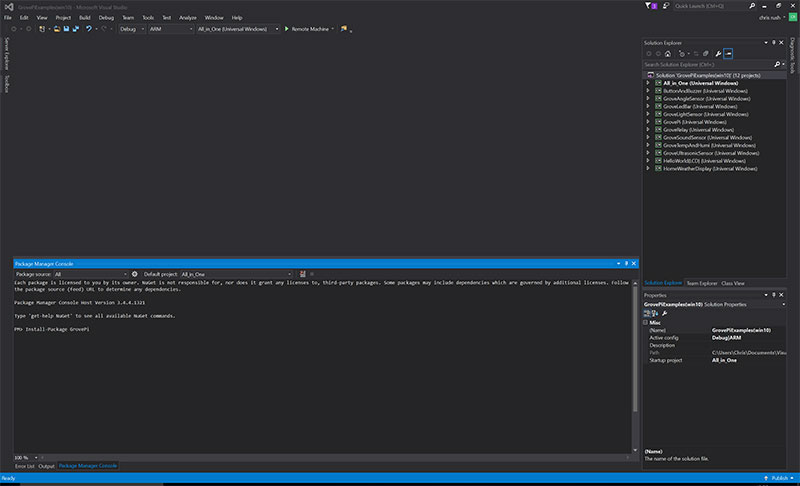Start debugging on Remote Machine
This screenshot has width=800, height=486.
[x=311, y=29]
